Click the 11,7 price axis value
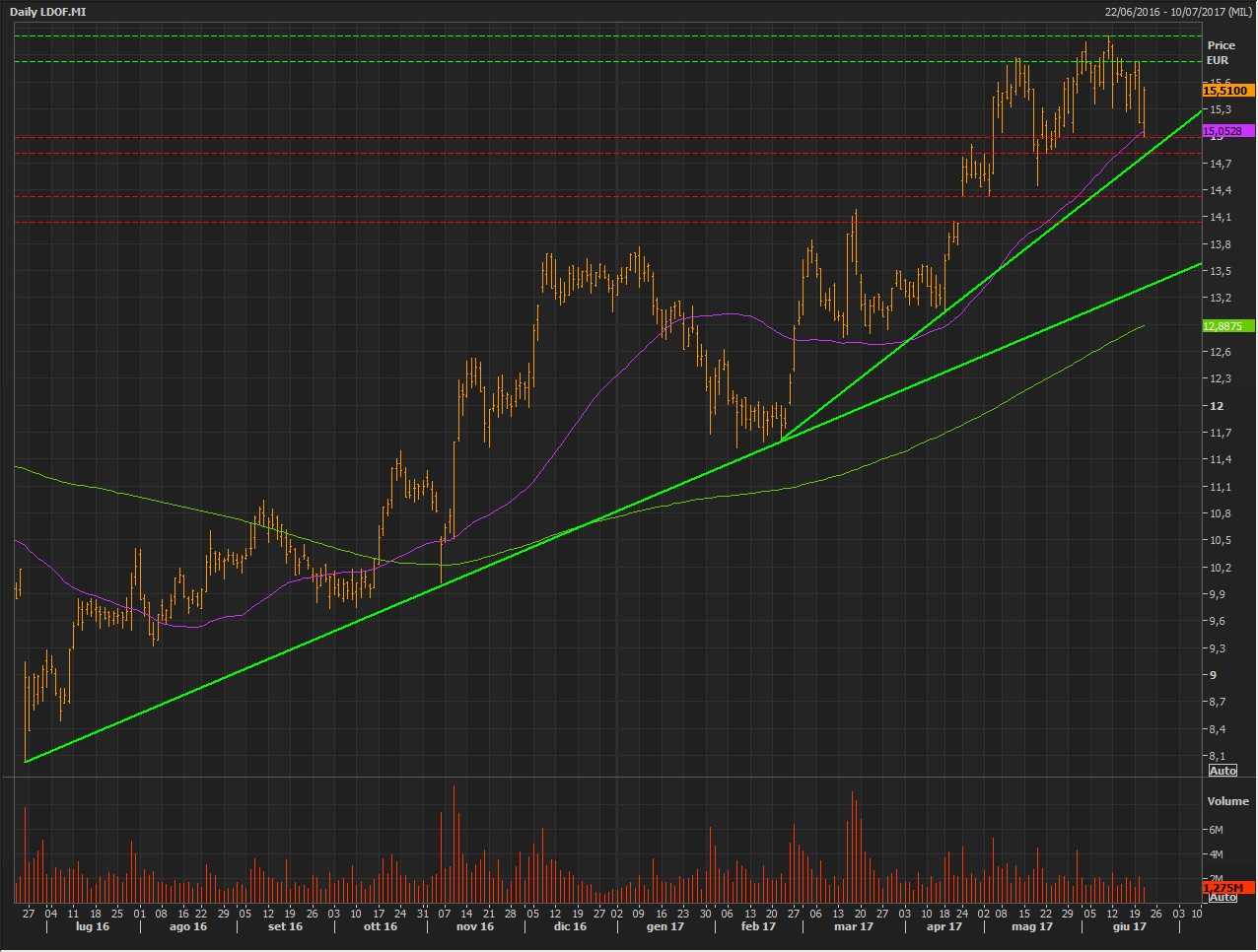1258x952 pixels. point(1220,433)
